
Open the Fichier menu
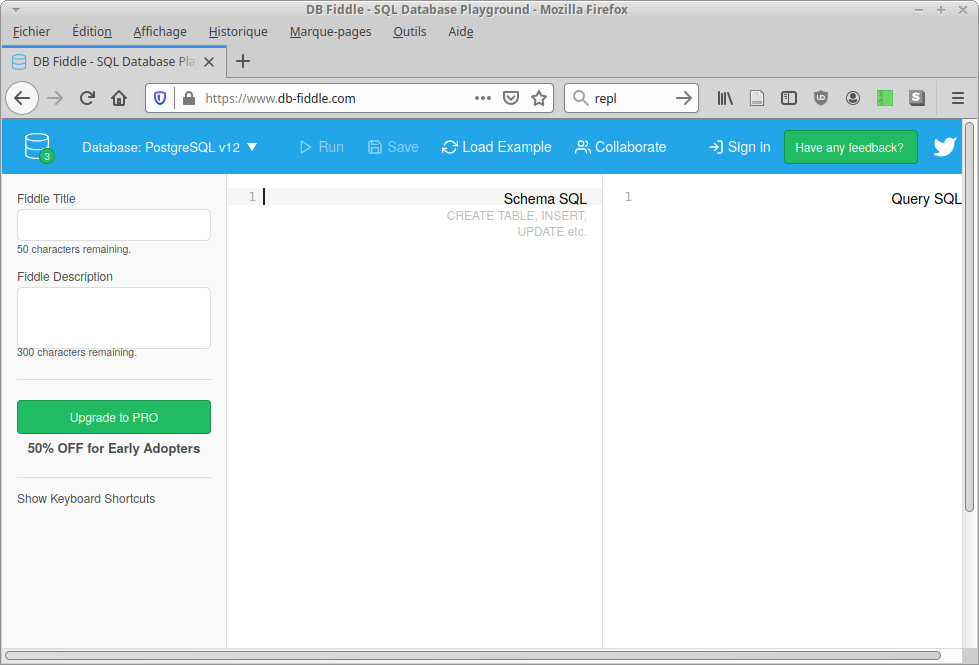31,32
